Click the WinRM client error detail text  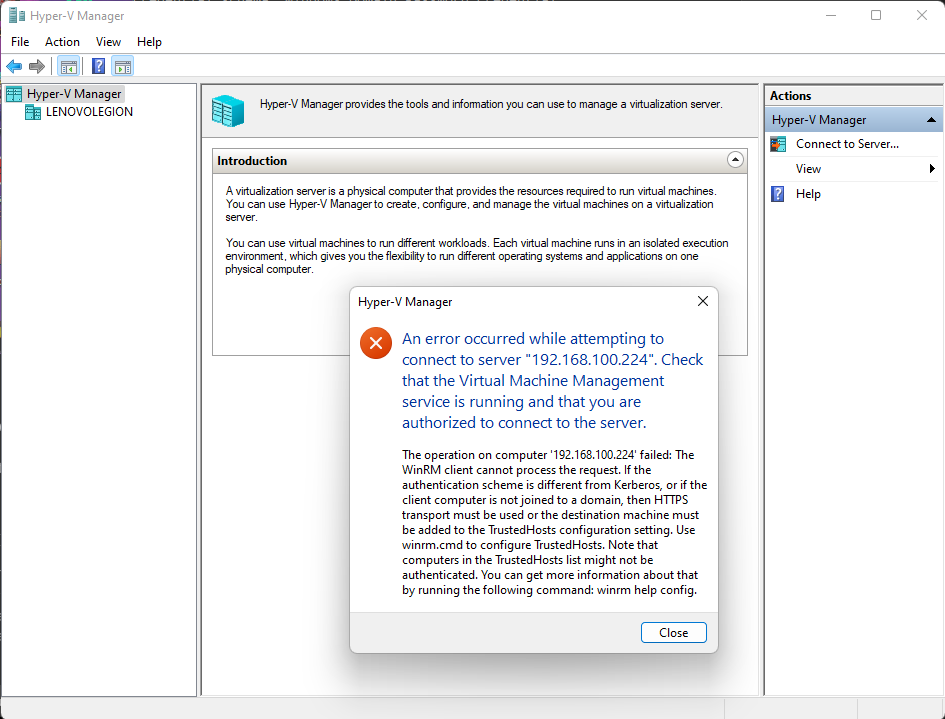pos(554,522)
